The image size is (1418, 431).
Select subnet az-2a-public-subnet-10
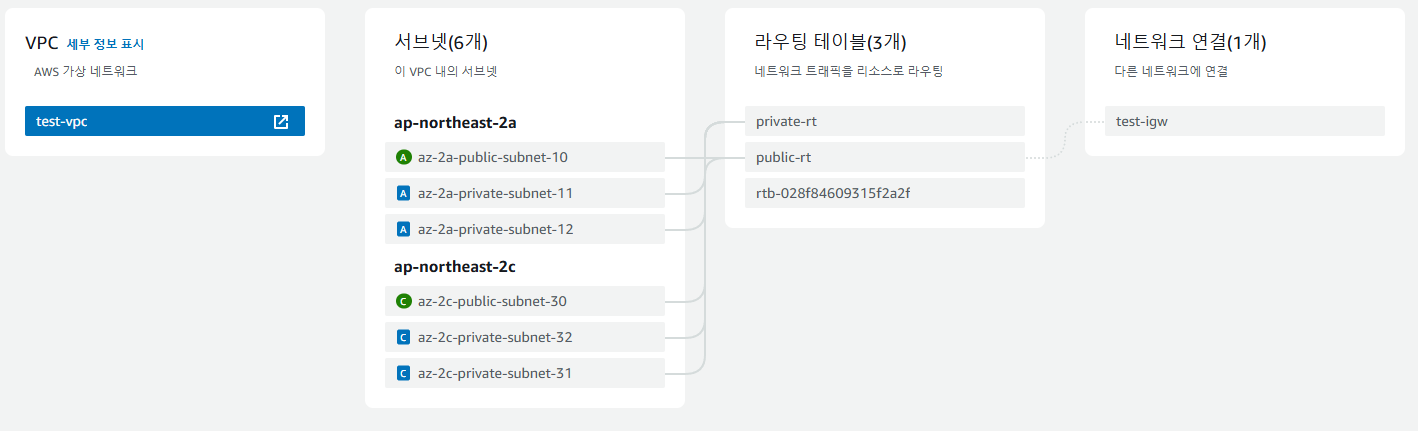(525, 157)
